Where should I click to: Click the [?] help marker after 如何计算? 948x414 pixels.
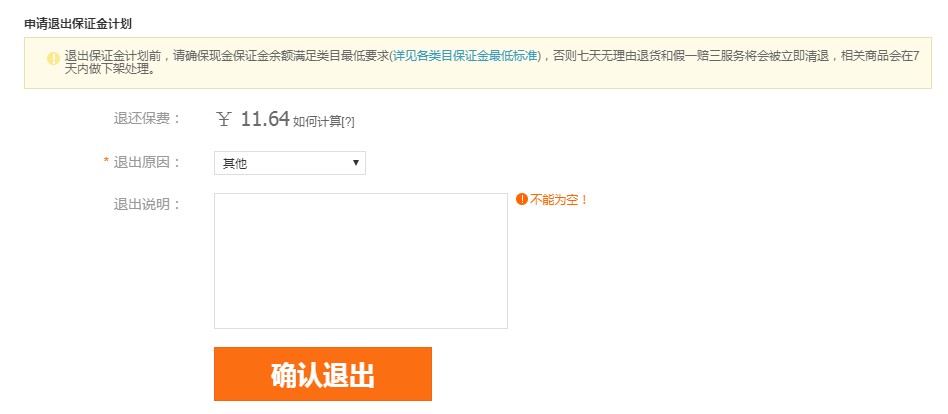coord(348,122)
